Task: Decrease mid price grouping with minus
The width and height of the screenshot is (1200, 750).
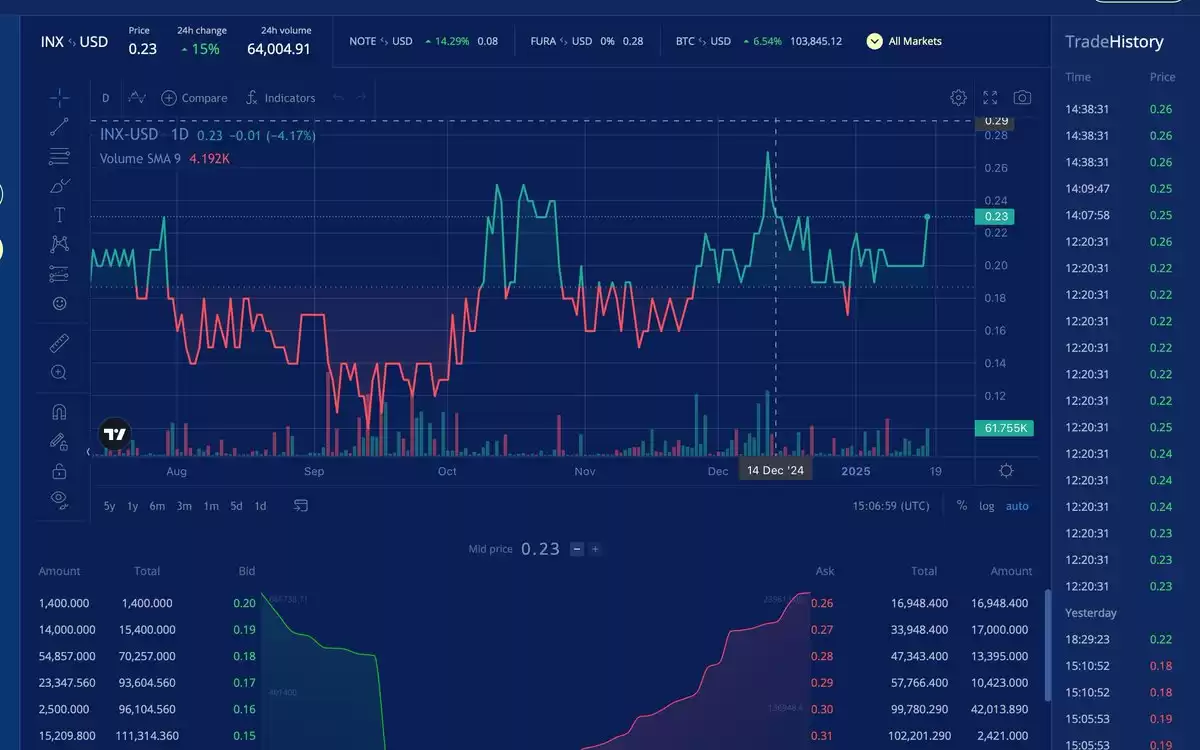Action: click(x=577, y=549)
